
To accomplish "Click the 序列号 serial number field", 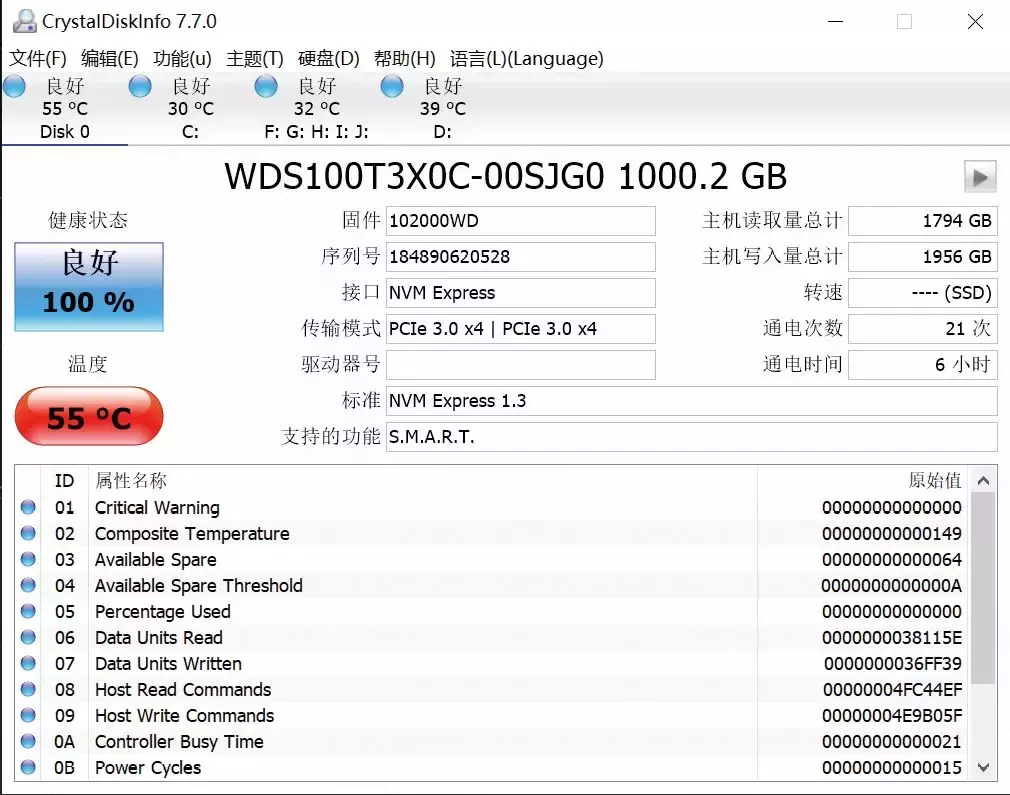I will (520, 257).
